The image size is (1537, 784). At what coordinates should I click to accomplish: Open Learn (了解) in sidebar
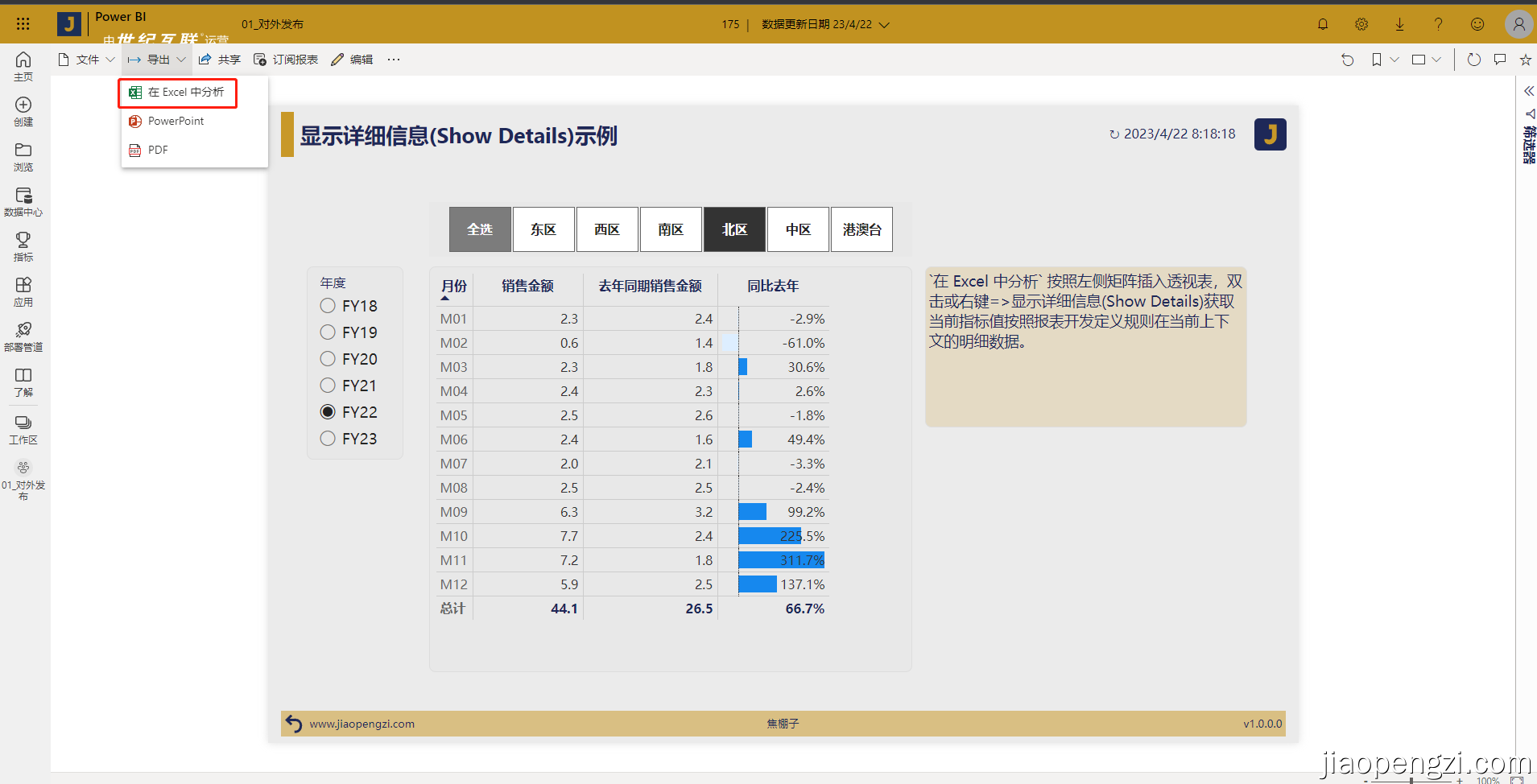(x=23, y=382)
